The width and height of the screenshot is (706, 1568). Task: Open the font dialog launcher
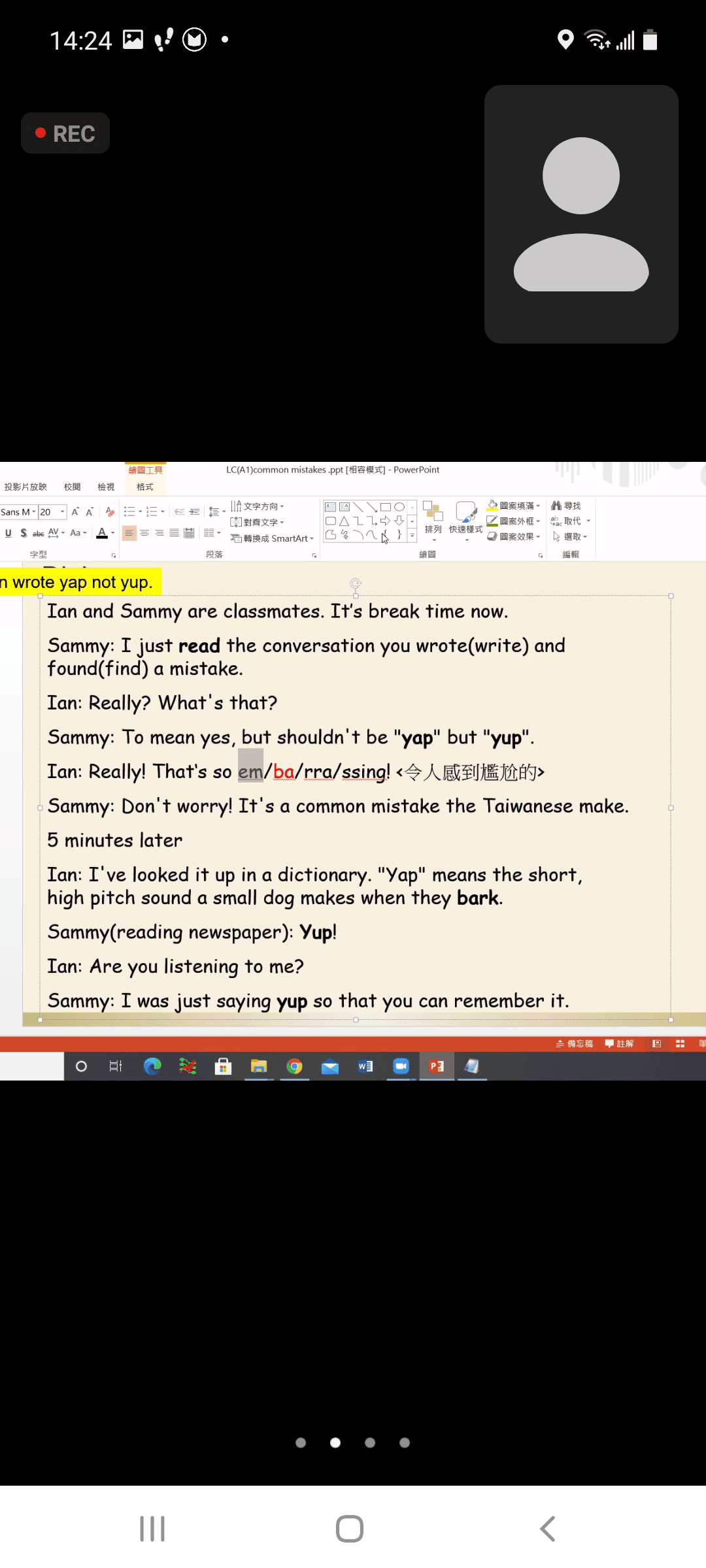(x=114, y=555)
